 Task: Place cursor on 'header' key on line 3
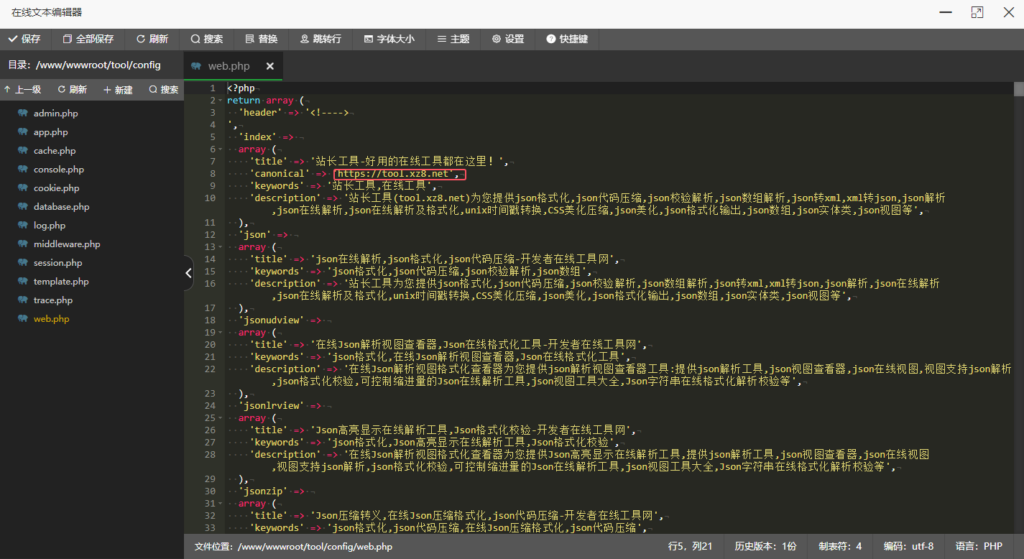260,112
